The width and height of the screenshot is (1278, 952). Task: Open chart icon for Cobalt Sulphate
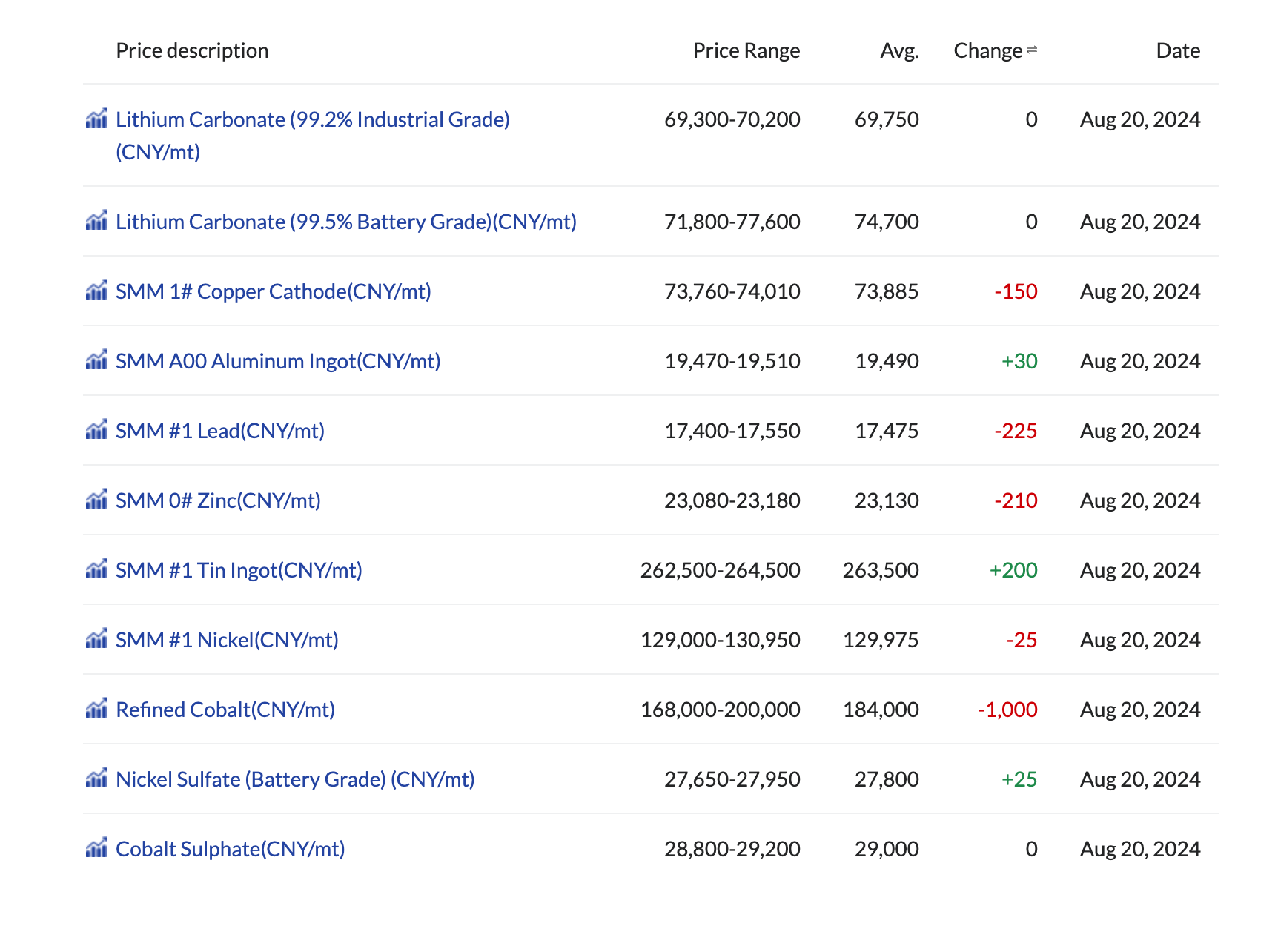coord(96,847)
